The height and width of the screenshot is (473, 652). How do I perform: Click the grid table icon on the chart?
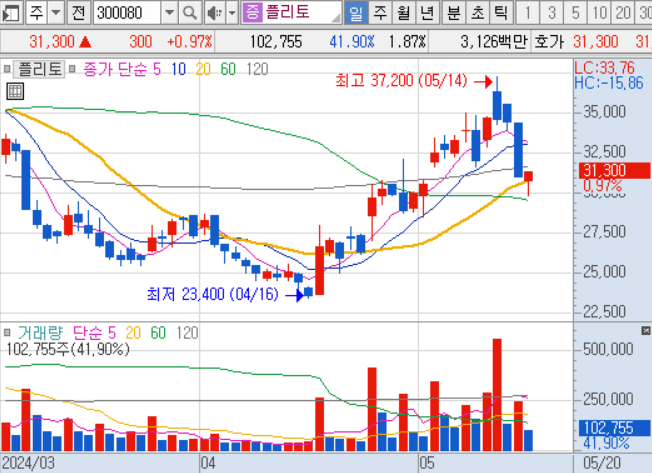click(15, 91)
